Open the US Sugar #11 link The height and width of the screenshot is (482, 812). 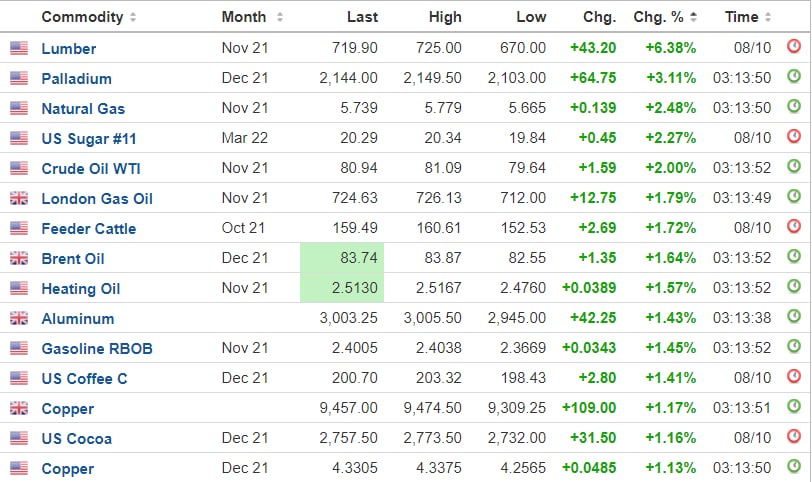tap(89, 139)
